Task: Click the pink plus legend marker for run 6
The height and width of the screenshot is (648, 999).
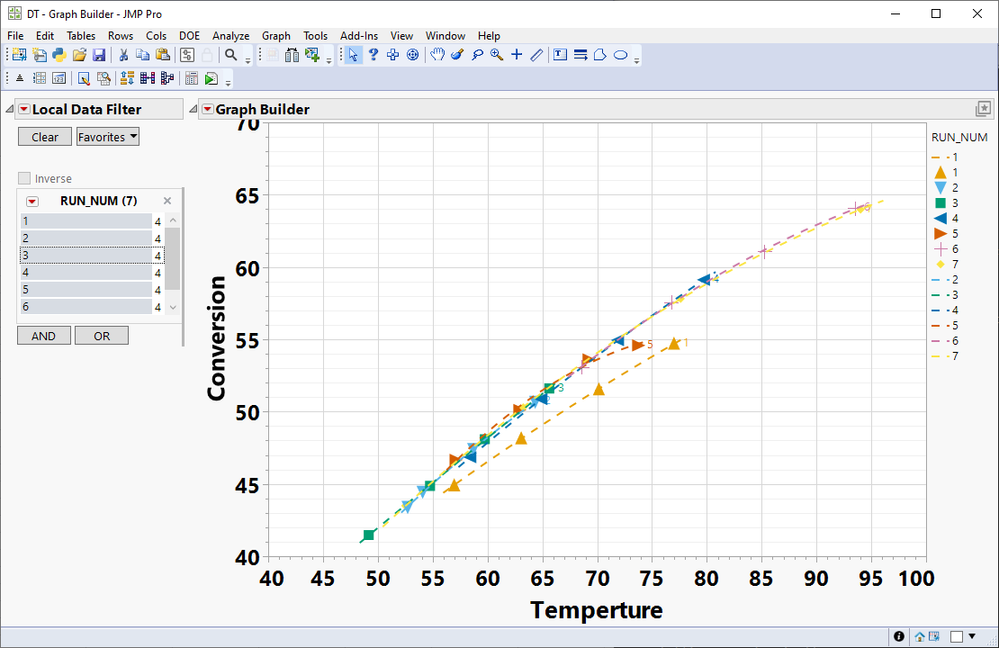Action: [x=940, y=248]
